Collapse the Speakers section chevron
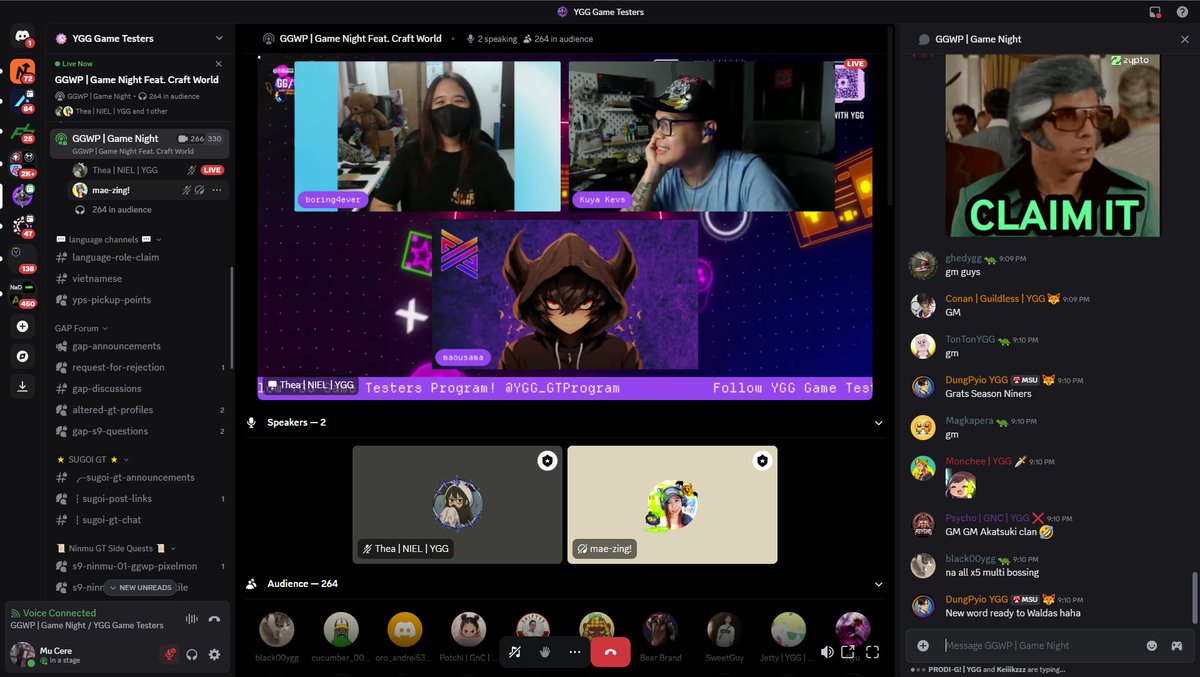 click(x=879, y=423)
